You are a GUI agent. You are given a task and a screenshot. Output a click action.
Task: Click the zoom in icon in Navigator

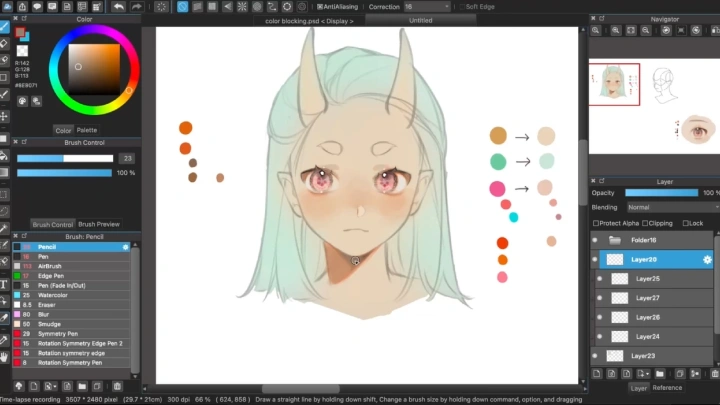click(x=596, y=30)
